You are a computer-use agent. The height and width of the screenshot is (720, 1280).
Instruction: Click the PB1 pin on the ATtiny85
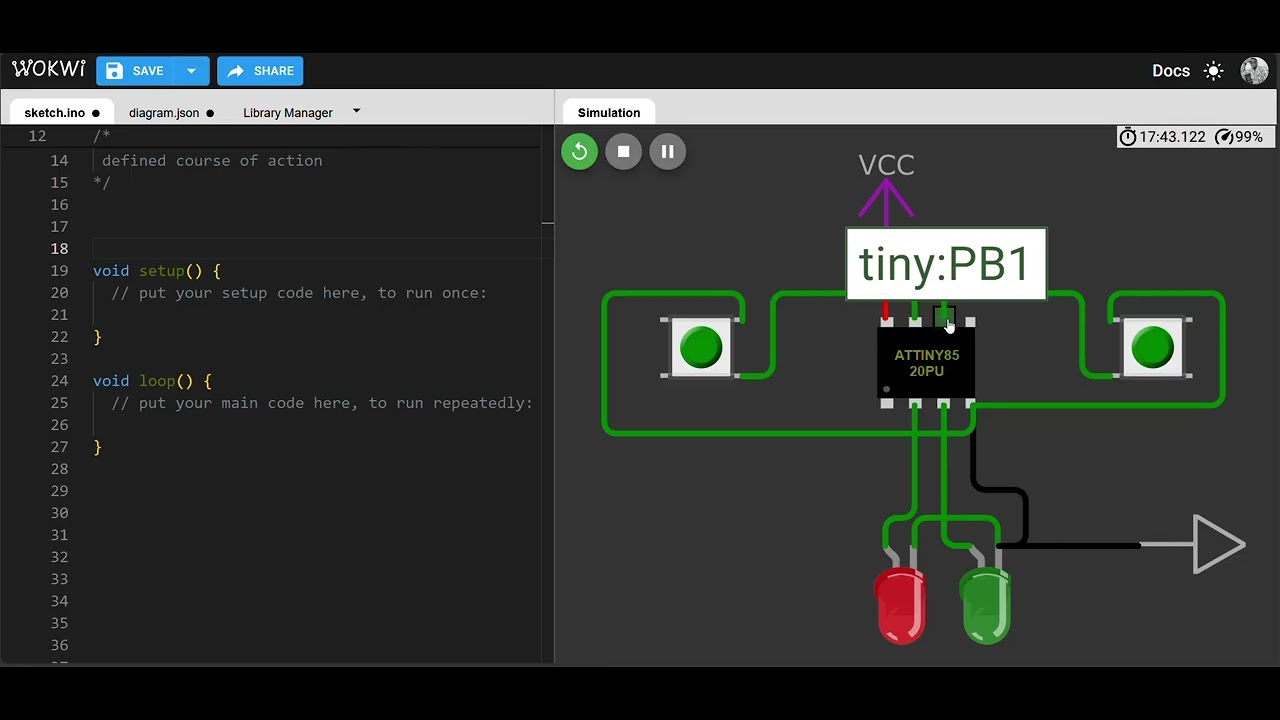(x=943, y=317)
